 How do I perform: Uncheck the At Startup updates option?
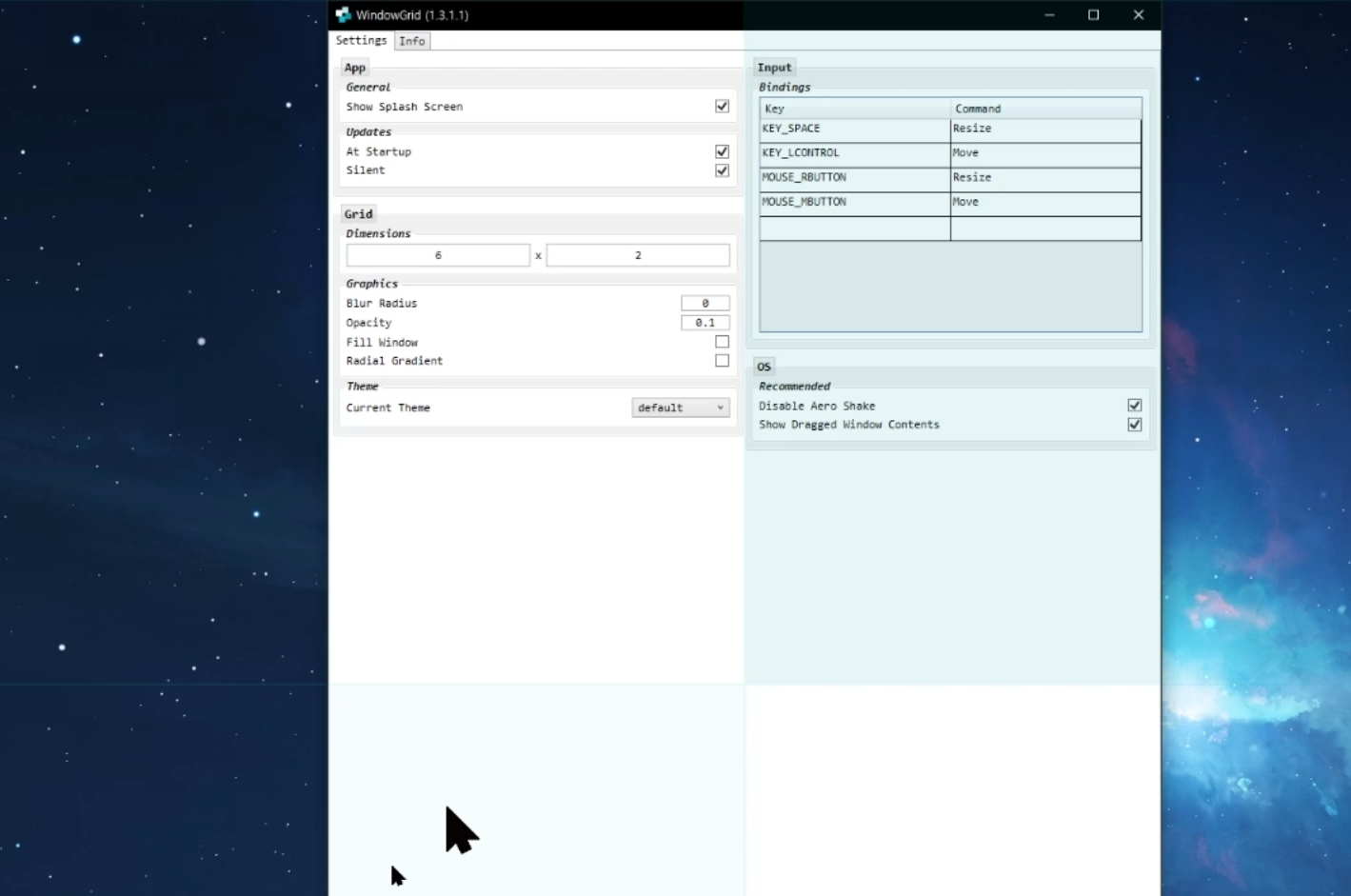[x=722, y=151]
